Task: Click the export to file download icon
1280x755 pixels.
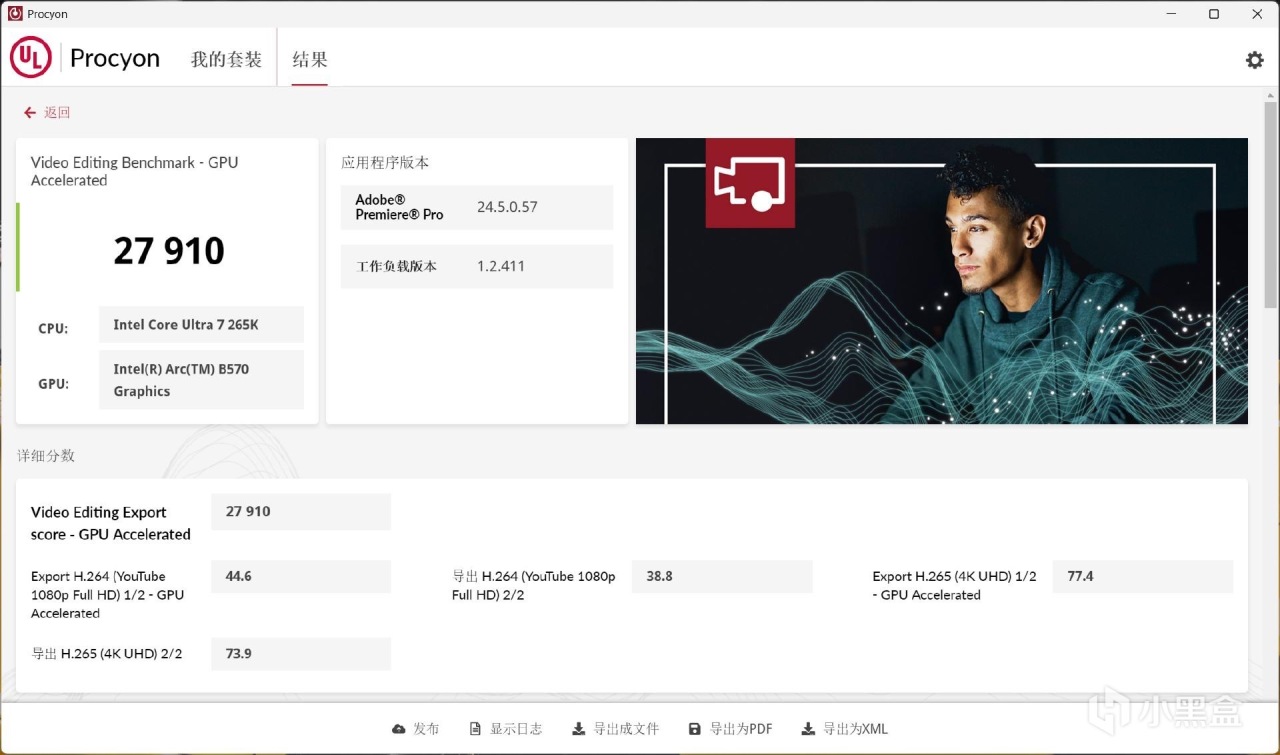Action: click(x=578, y=729)
